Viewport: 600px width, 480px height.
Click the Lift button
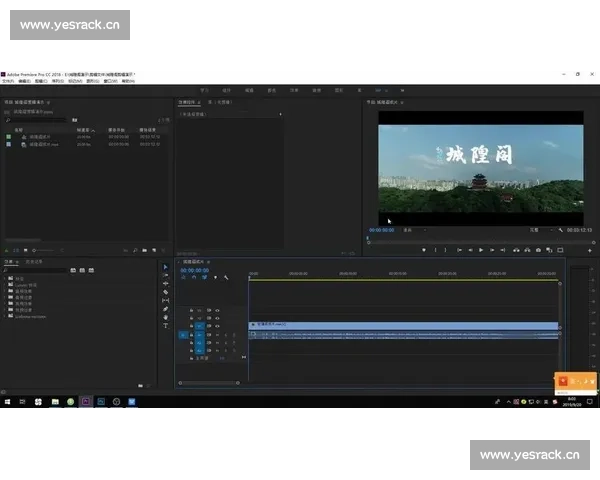516,250
